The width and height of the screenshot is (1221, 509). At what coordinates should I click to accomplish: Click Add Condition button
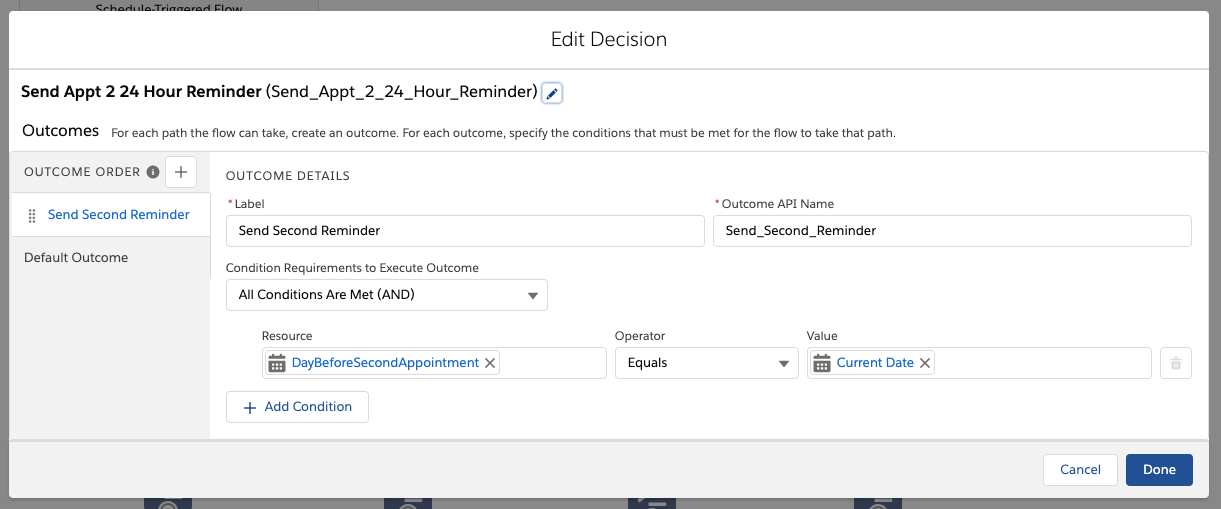(298, 407)
